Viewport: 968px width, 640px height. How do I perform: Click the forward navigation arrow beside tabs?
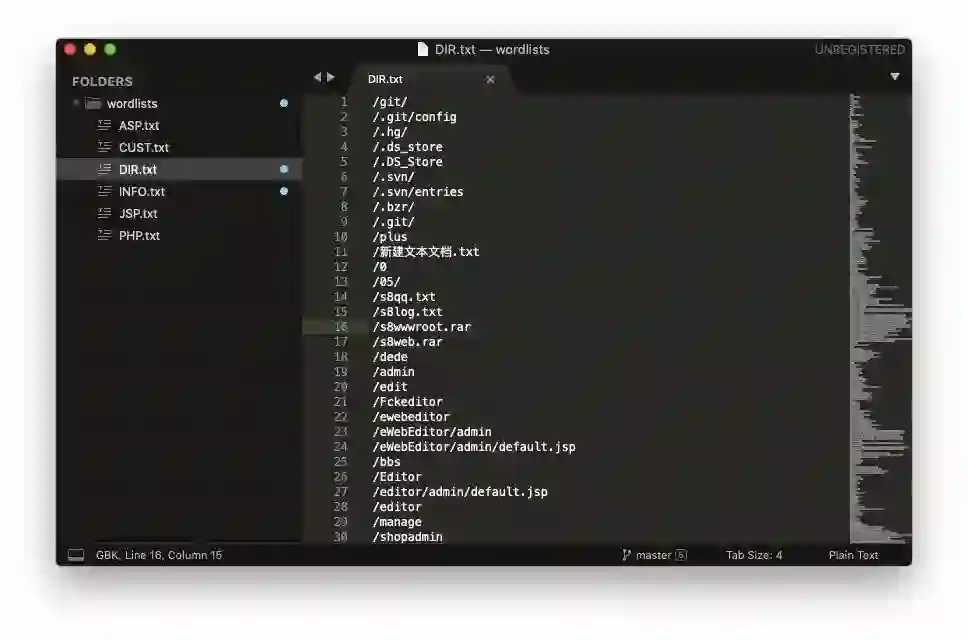[331, 77]
